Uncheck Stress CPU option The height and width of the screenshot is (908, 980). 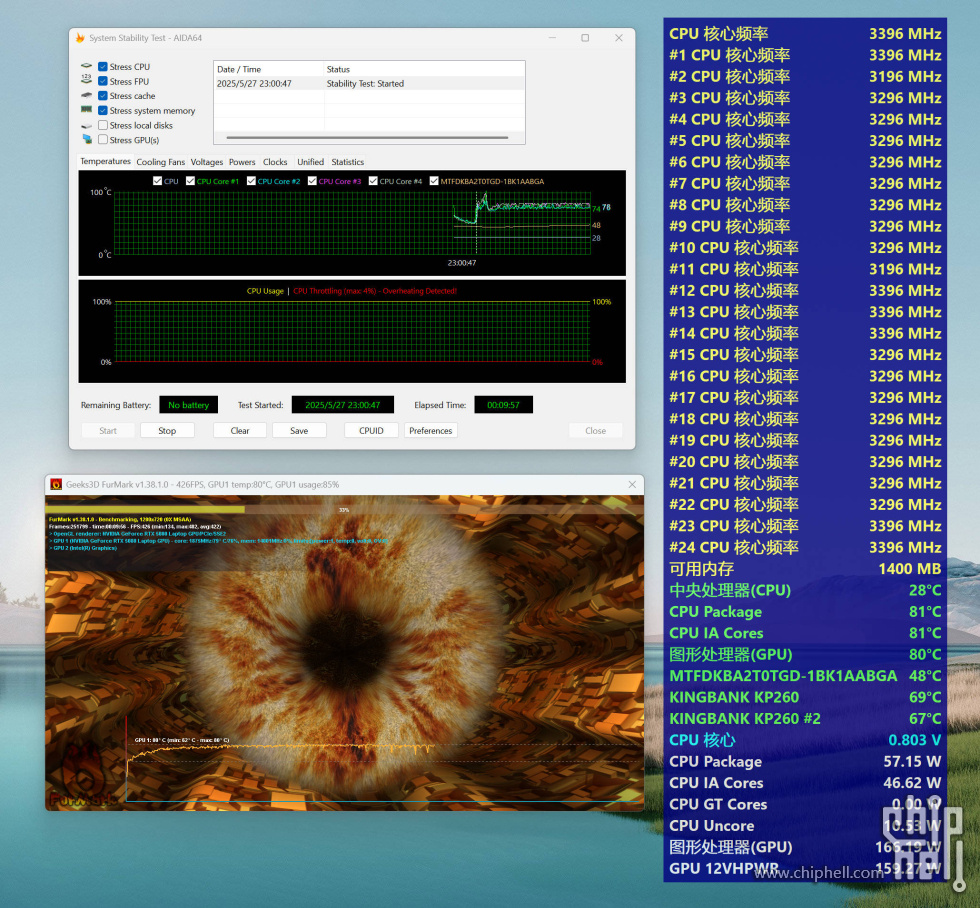click(103, 67)
